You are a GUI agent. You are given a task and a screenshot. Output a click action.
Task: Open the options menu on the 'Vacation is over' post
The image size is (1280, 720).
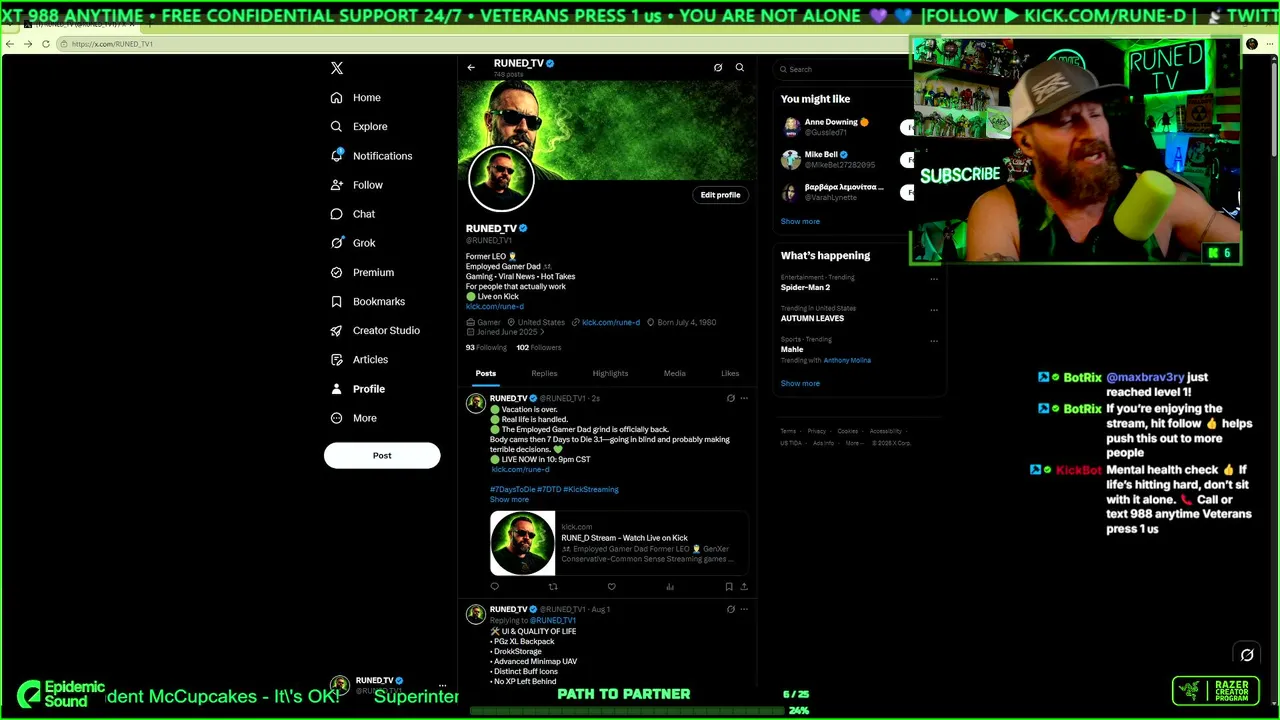[744, 398]
